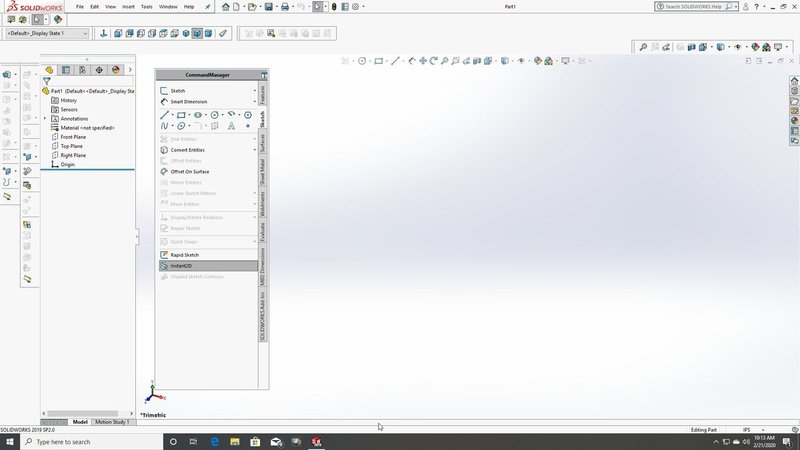Open Convert Entities dropdown arrow
Viewport: 800px width, 450px height.
coord(255,150)
